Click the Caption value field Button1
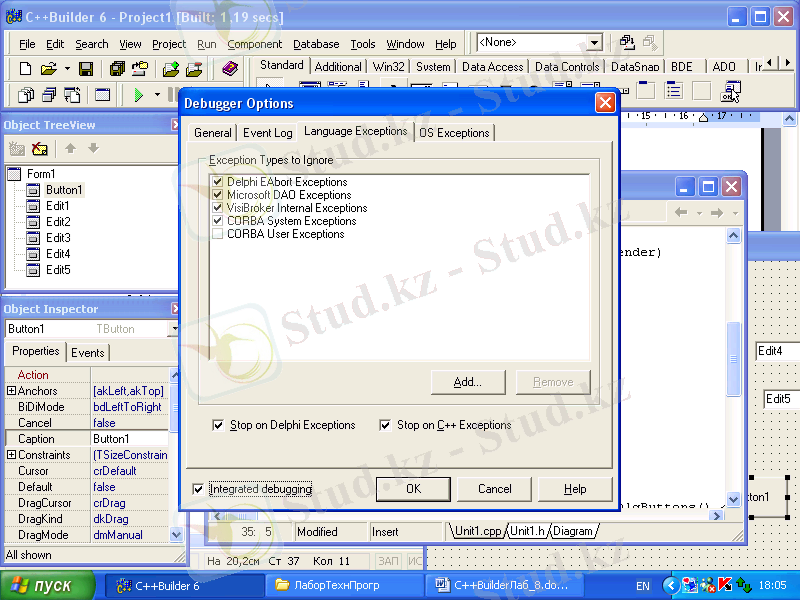 click(x=130, y=439)
